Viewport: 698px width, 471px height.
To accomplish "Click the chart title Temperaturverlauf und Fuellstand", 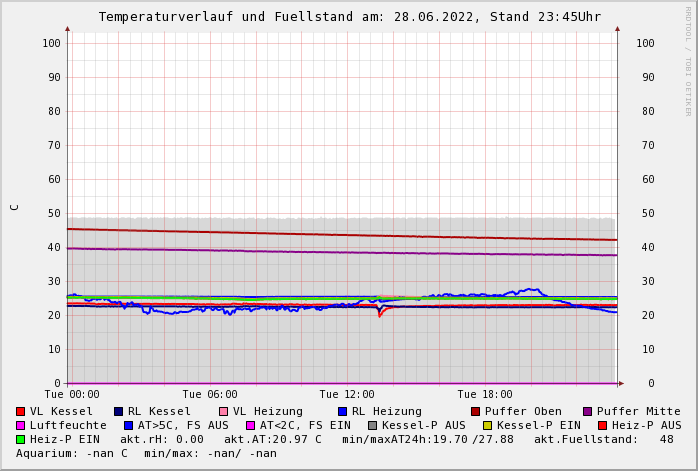I will pos(349,17).
